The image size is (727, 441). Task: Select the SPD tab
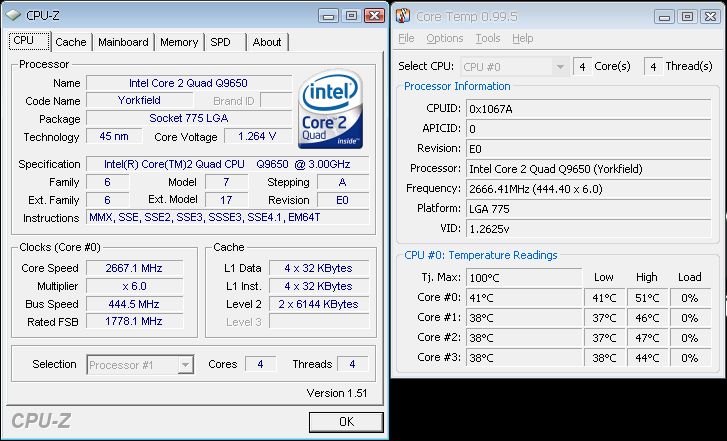tap(225, 42)
